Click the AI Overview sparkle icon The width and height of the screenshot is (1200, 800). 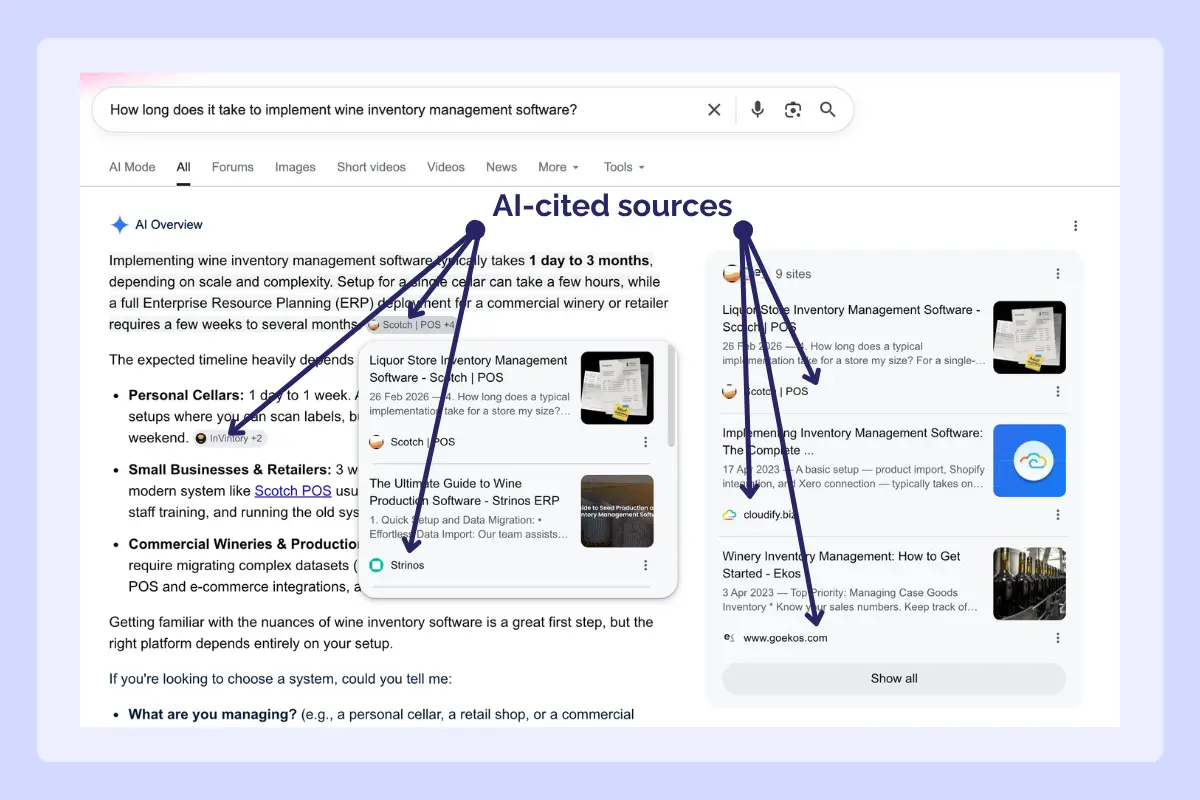[x=119, y=225]
